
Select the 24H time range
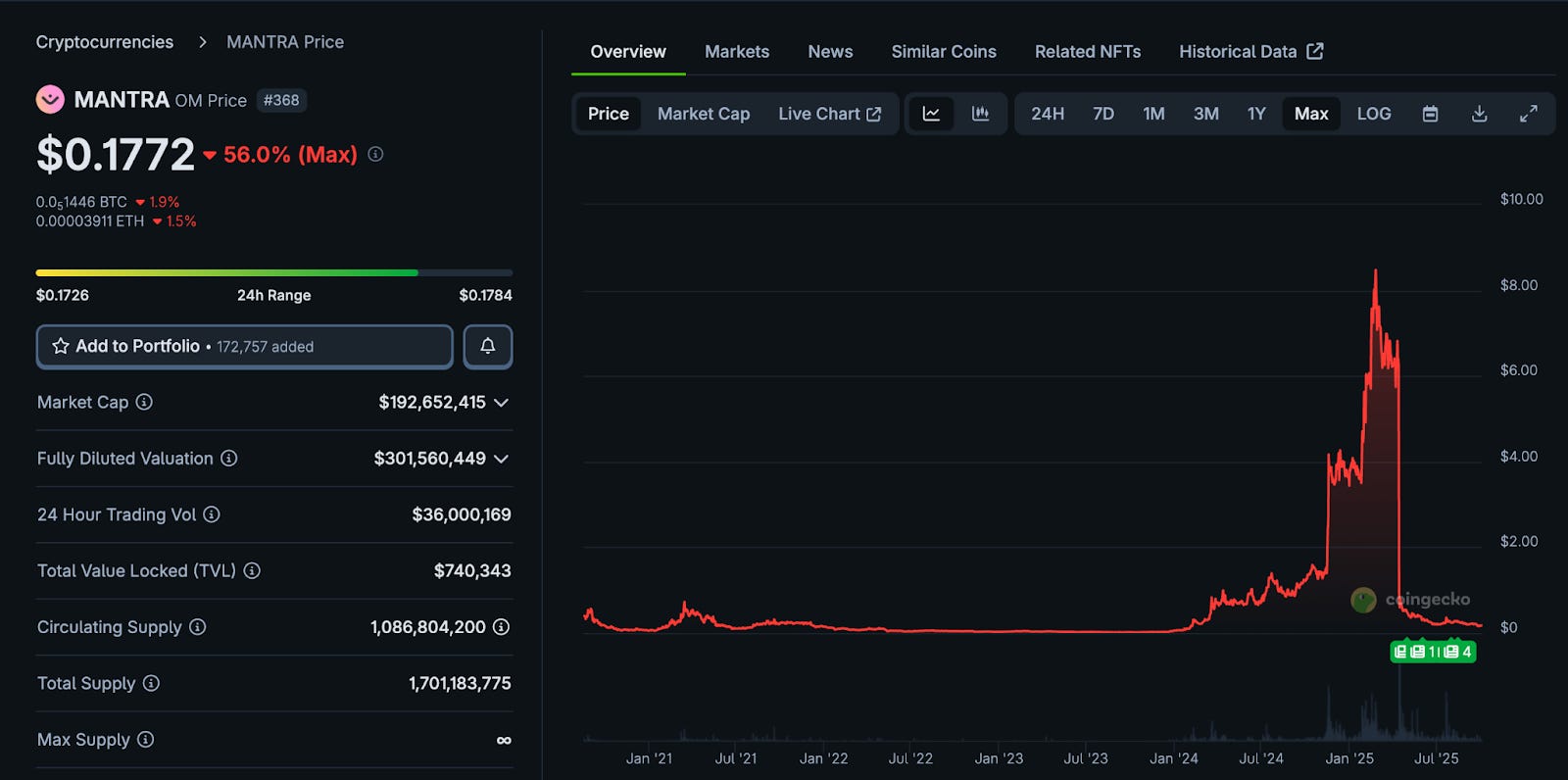[x=1048, y=114]
